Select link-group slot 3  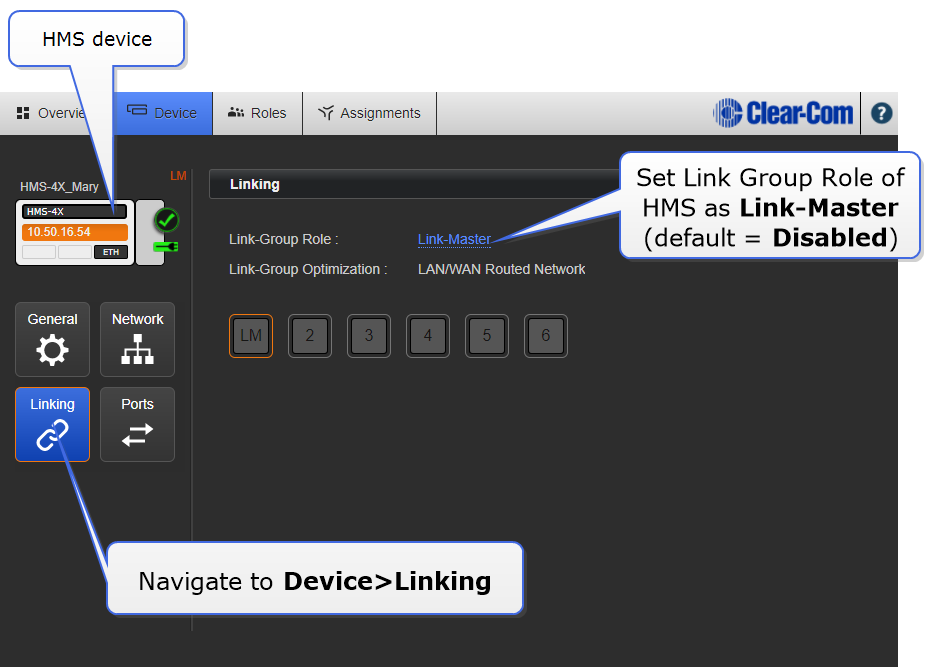[369, 336]
